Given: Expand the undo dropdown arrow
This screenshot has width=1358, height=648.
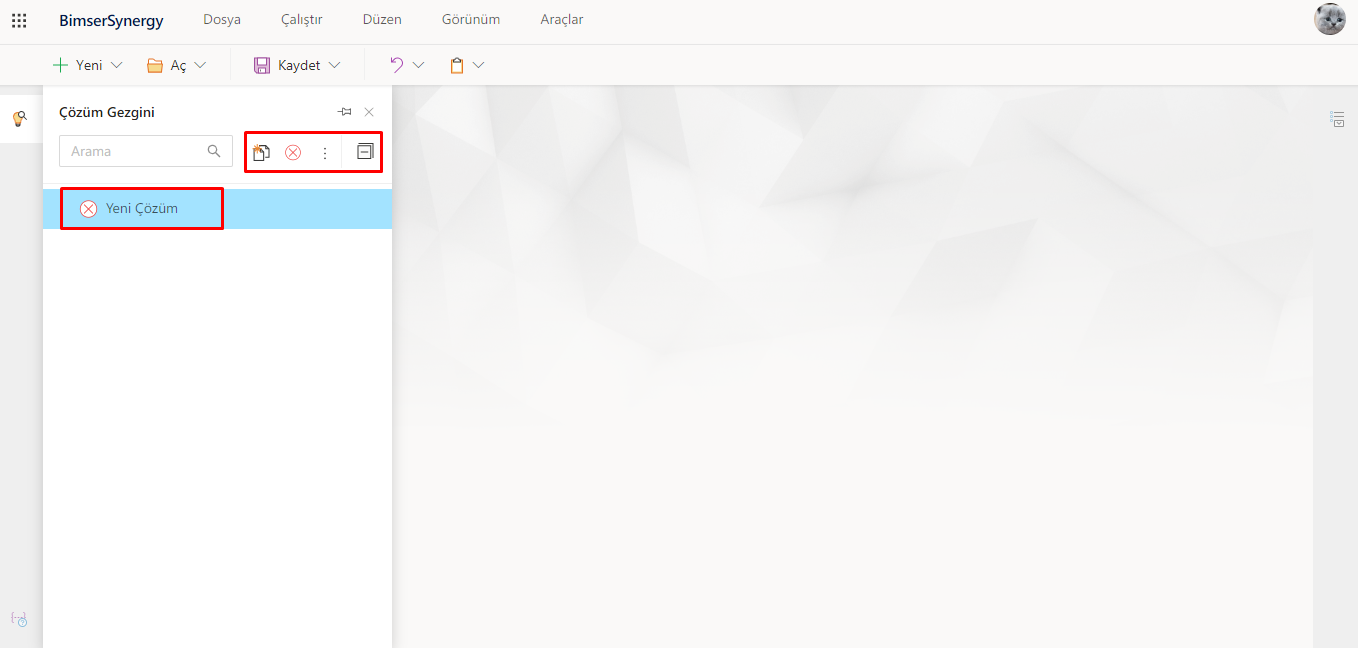Looking at the screenshot, I should tap(418, 65).
